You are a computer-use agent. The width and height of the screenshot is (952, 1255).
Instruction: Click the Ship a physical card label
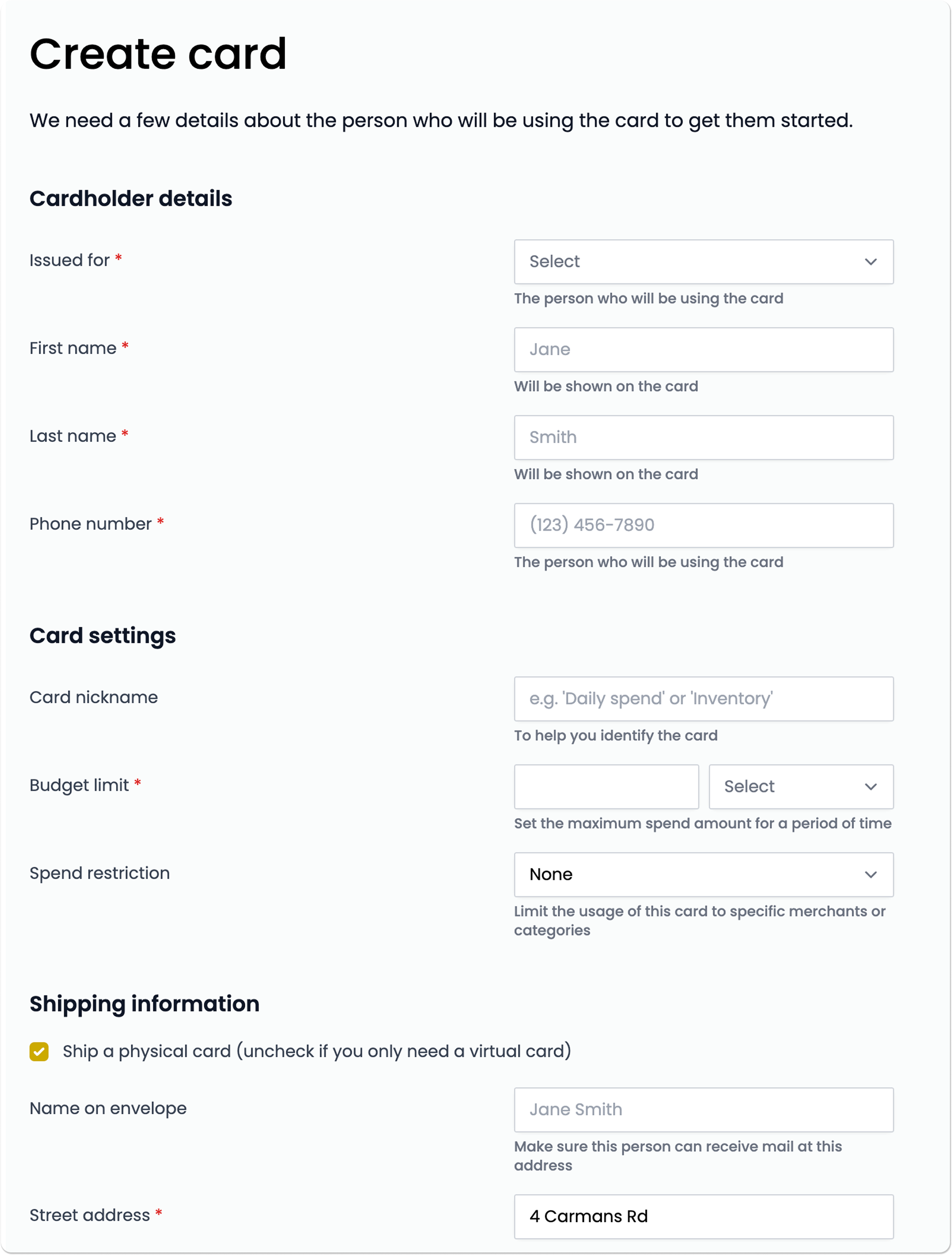[317, 1051]
